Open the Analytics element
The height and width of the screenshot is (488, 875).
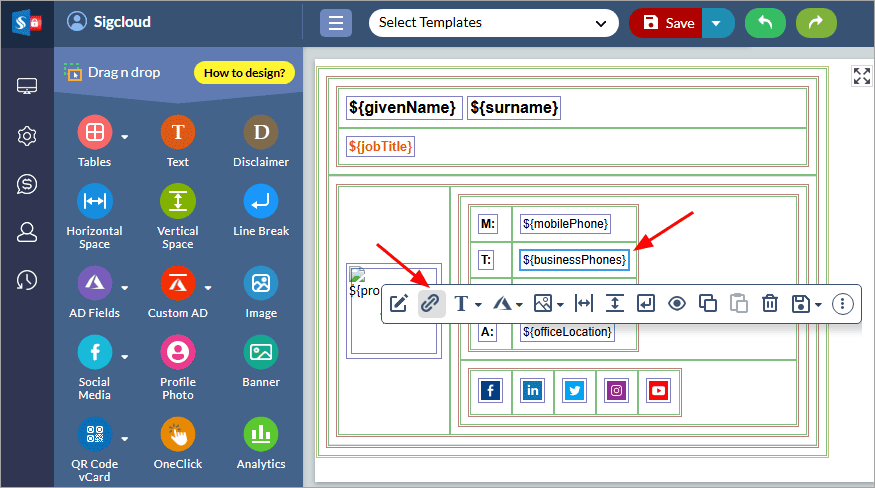coord(261,434)
